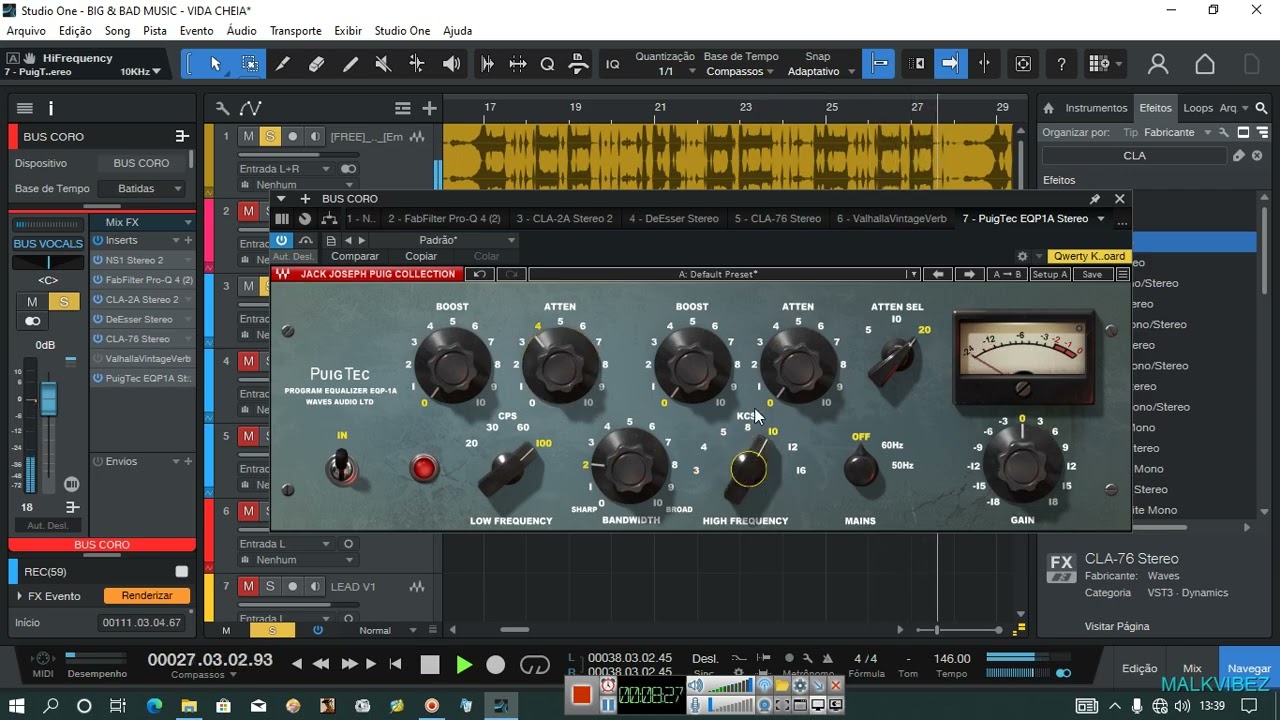Add a new track with plus icon

tap(429, 108)
